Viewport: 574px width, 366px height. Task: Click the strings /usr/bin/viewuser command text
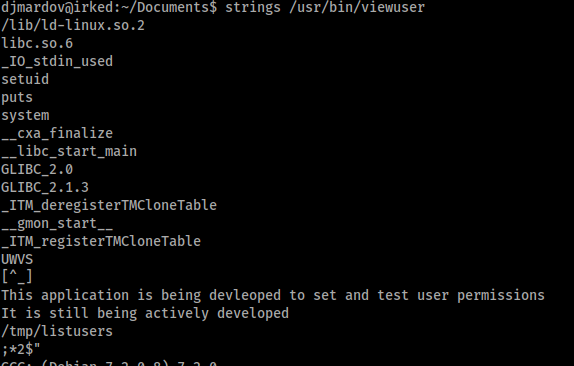coord(325,7)
